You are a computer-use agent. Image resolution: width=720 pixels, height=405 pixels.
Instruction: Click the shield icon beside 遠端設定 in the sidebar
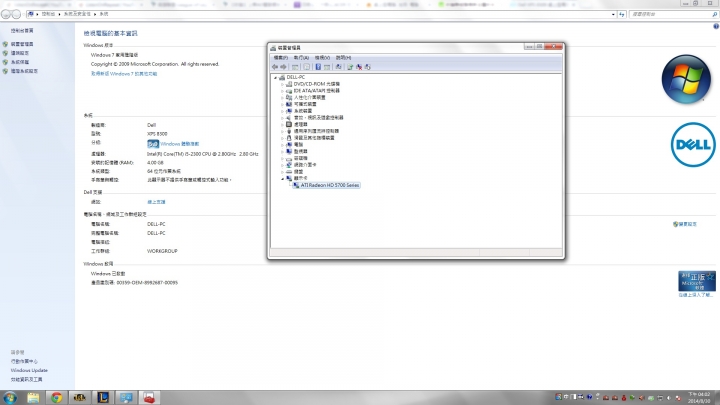[x=5, y=53]
